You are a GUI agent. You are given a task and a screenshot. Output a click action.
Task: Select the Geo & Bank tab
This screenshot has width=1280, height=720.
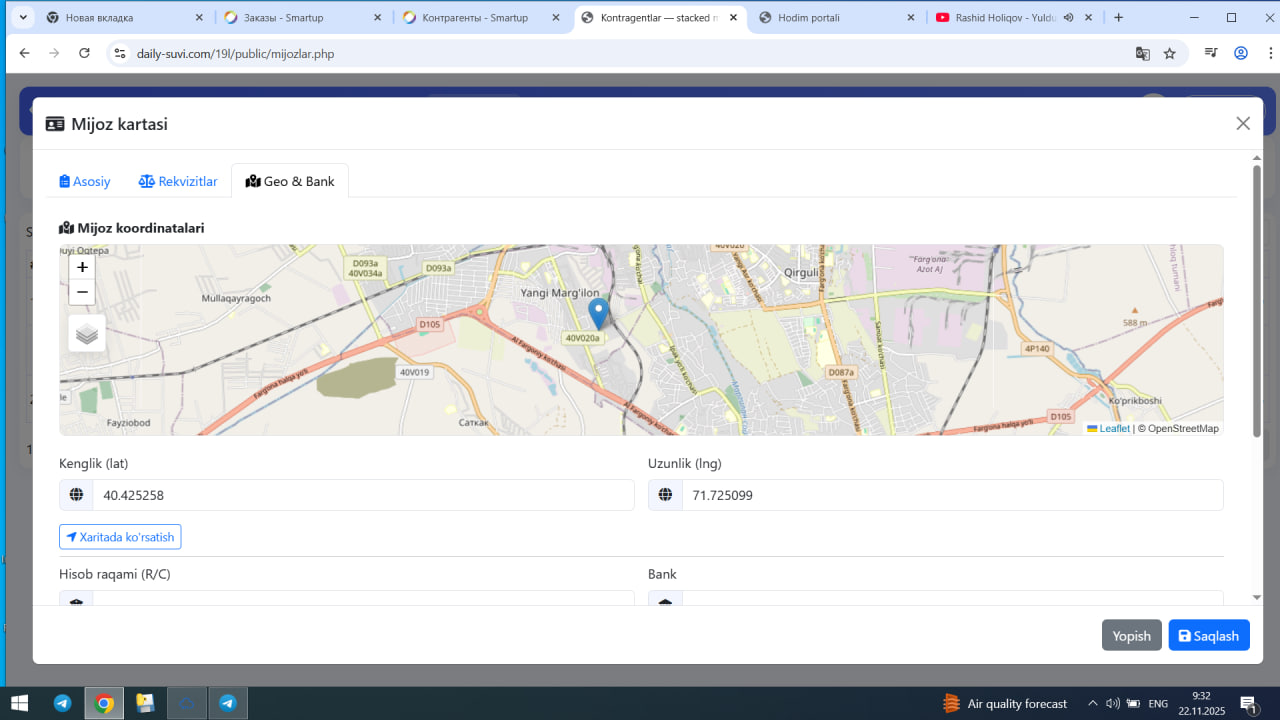(x=290, y=181)
